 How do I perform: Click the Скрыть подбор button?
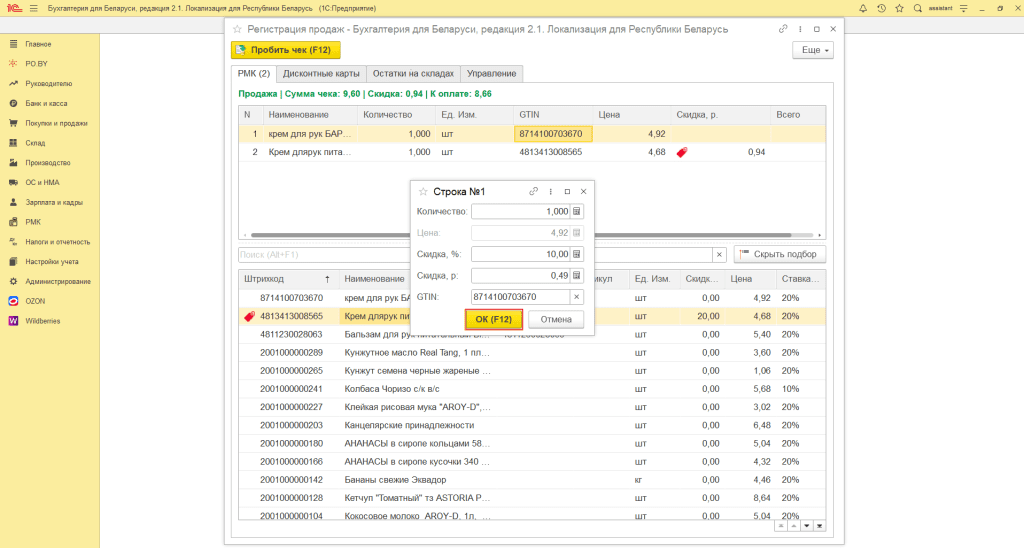(x=780, y=254)
